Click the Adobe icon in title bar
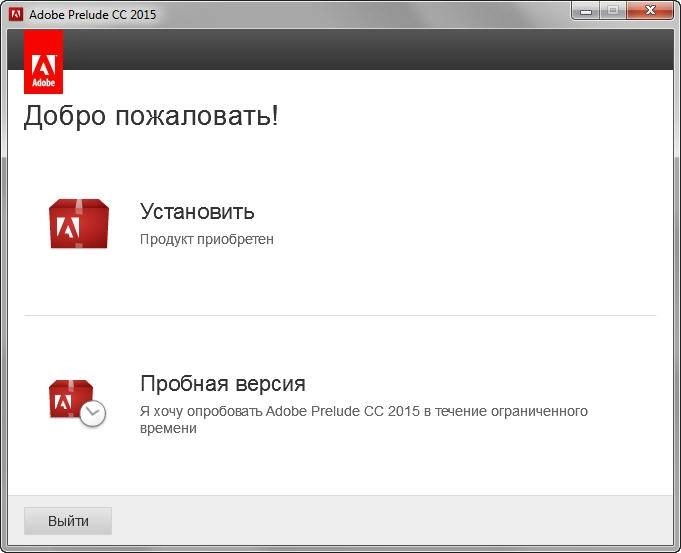Screen dimensions: 681x553 point(16,14)
